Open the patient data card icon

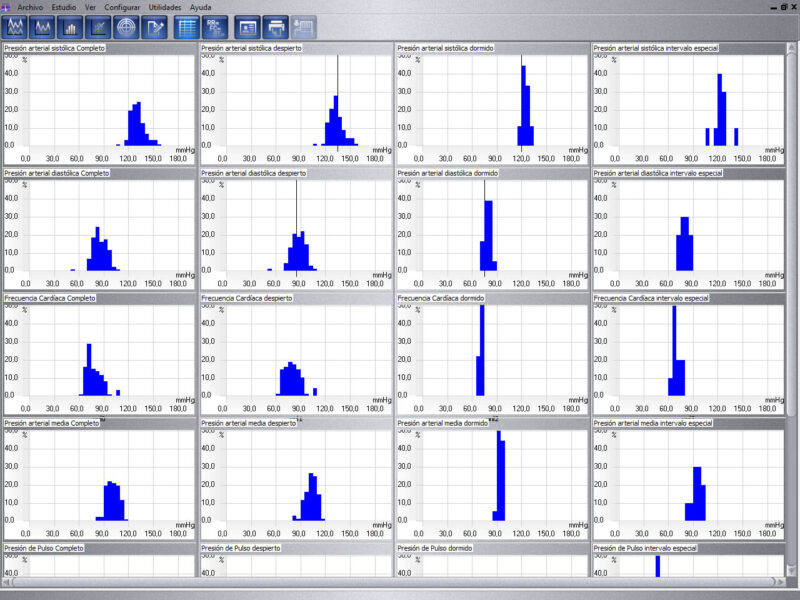point(247,27)
